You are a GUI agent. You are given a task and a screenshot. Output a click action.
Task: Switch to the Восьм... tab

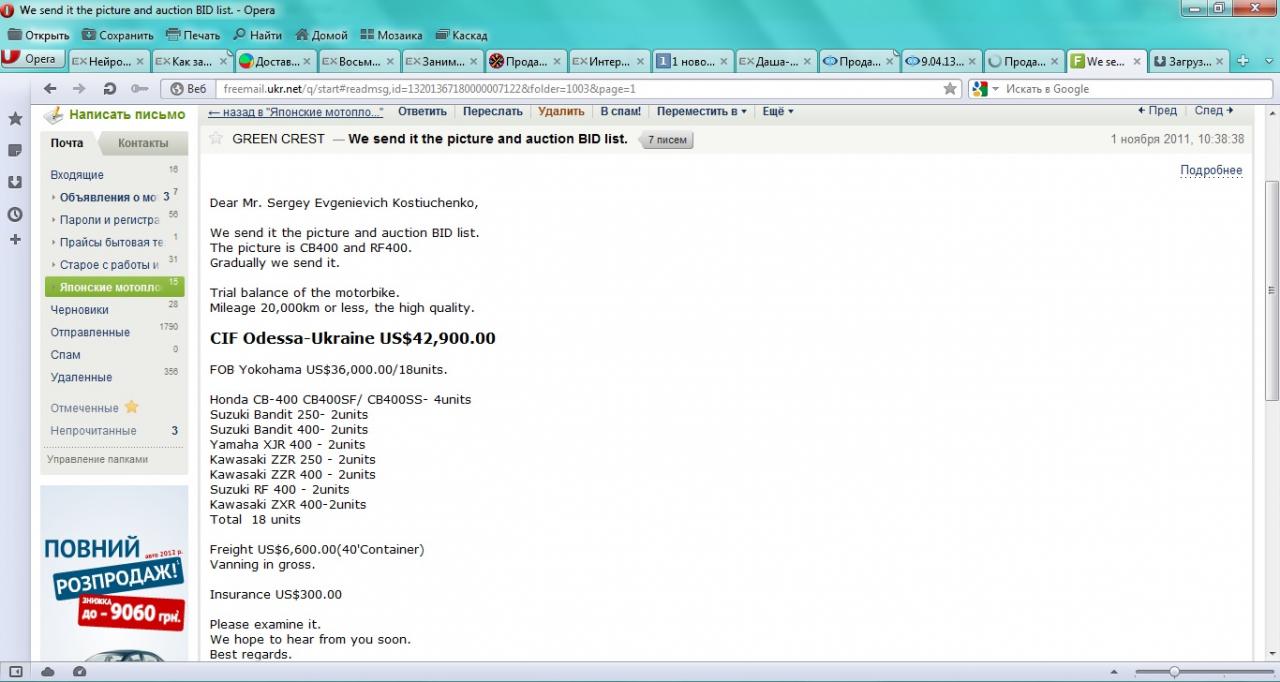click(x=358, y=61)
